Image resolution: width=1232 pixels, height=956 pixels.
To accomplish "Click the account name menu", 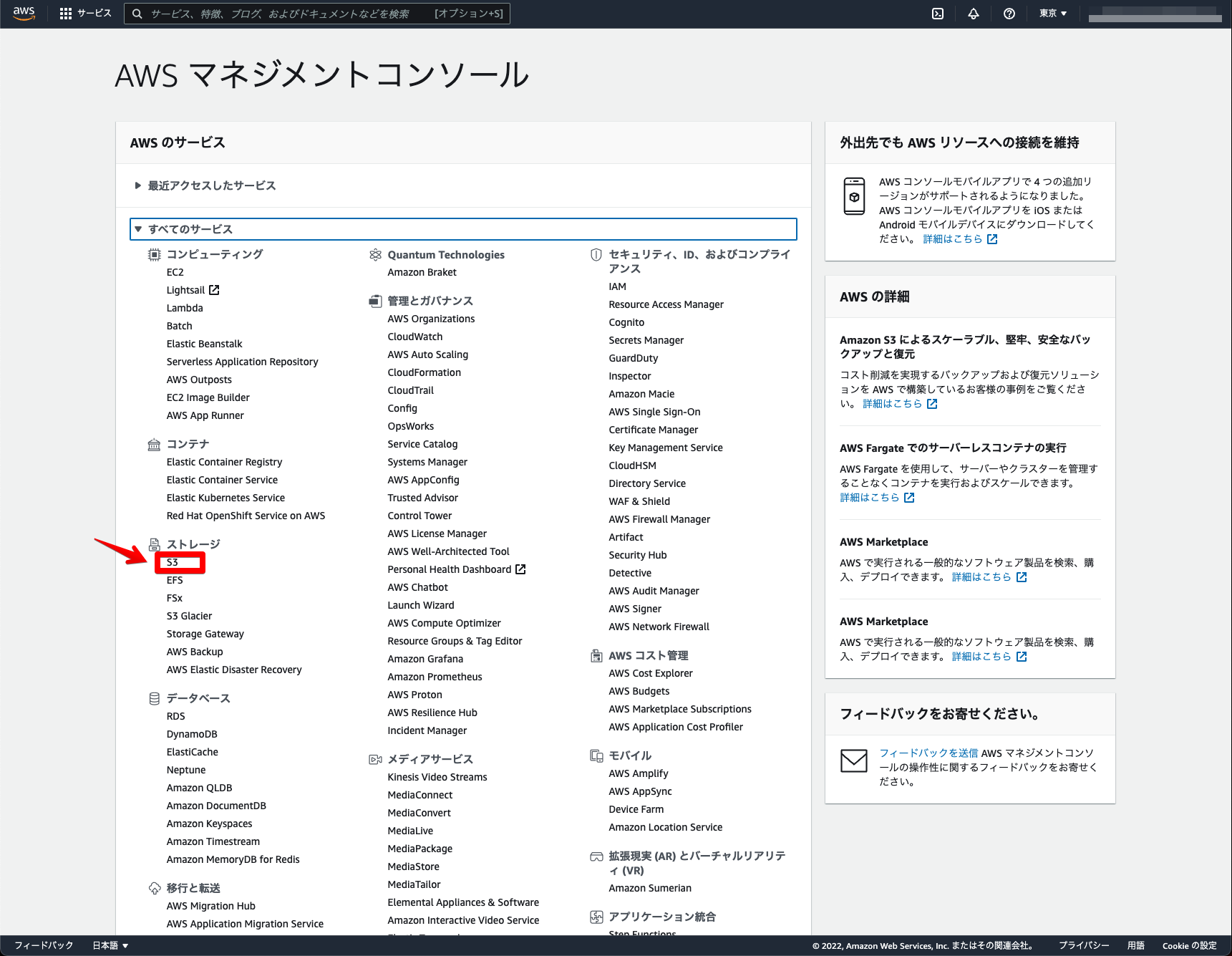I will click(1155, 14).
